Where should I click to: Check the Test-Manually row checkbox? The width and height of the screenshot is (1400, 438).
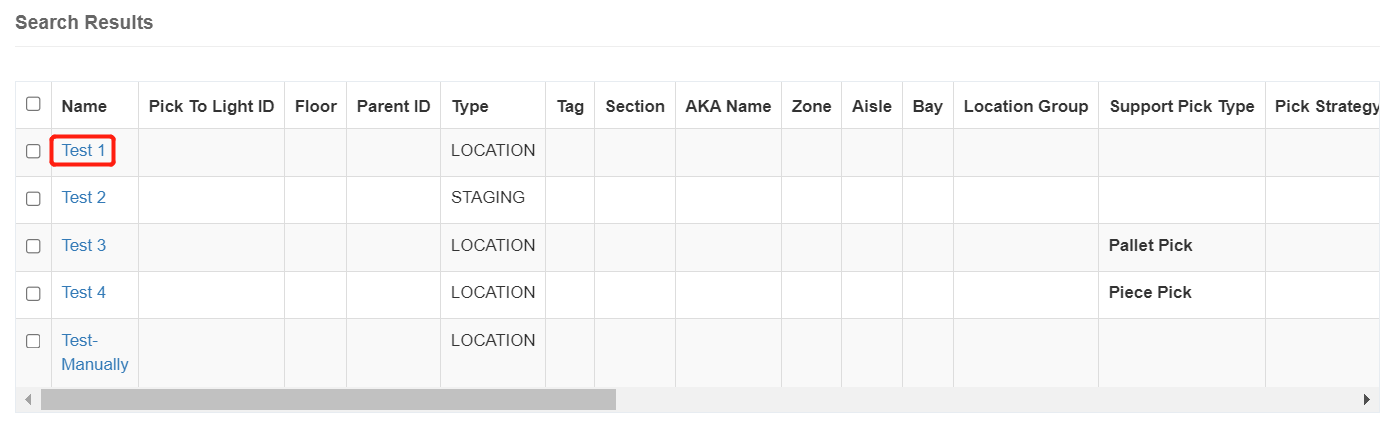33,341
